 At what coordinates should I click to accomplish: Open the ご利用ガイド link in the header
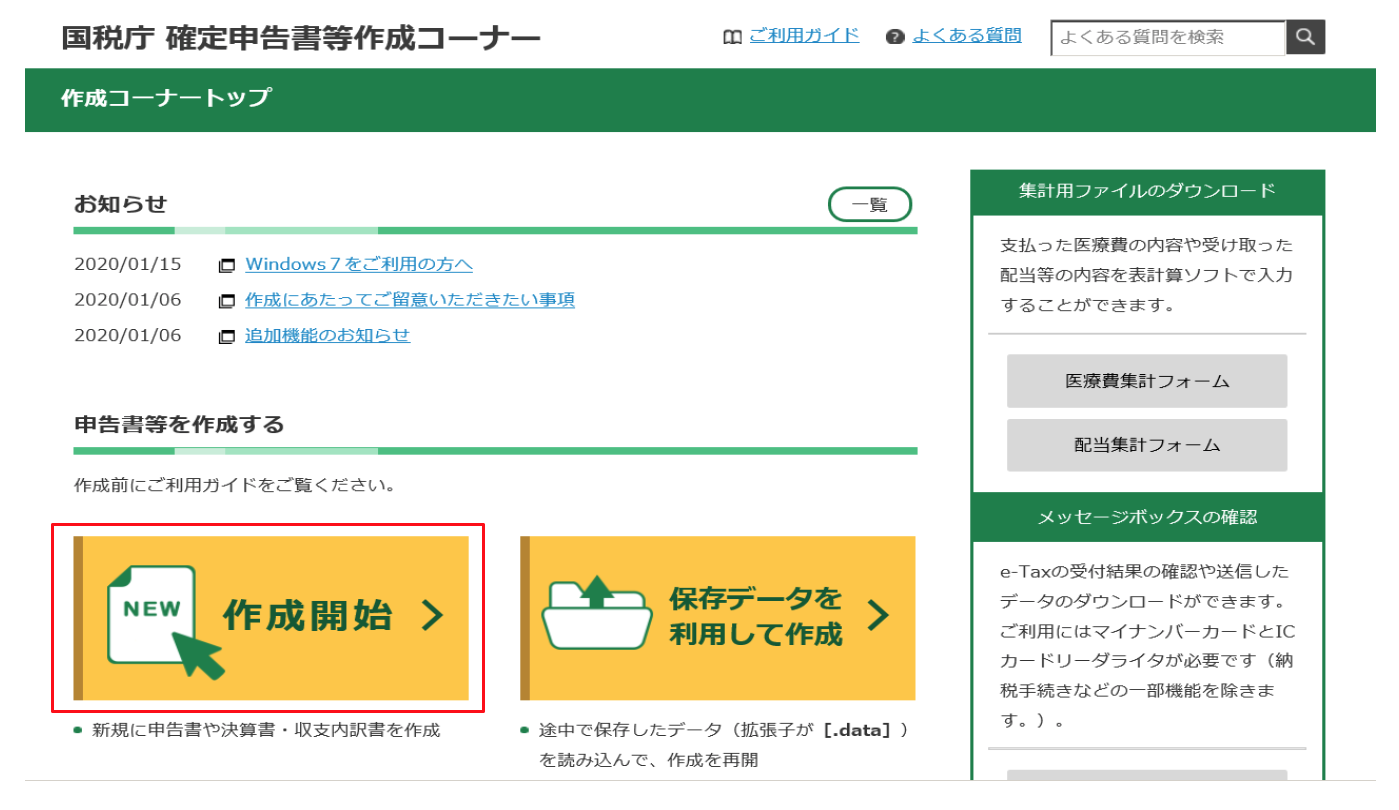point(803,35)
